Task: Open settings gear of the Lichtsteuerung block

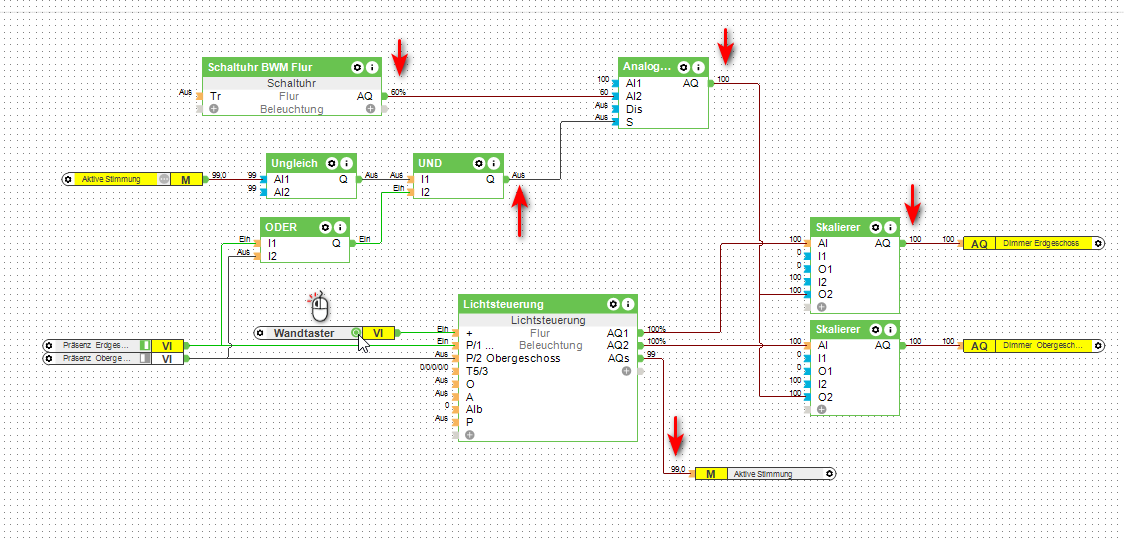Action: coord(613,304)
